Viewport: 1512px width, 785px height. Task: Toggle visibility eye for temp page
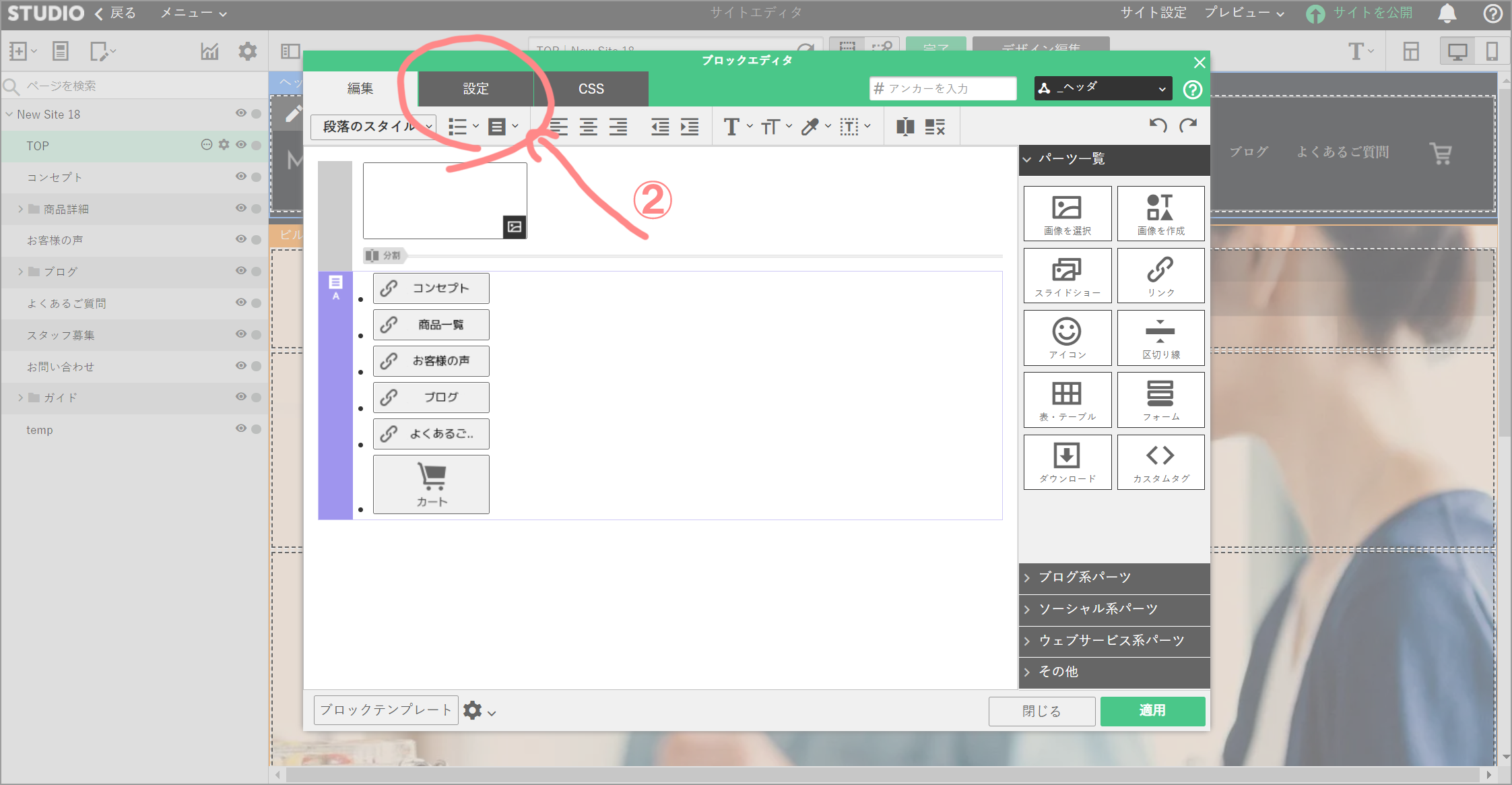click(x=240, y=429)
